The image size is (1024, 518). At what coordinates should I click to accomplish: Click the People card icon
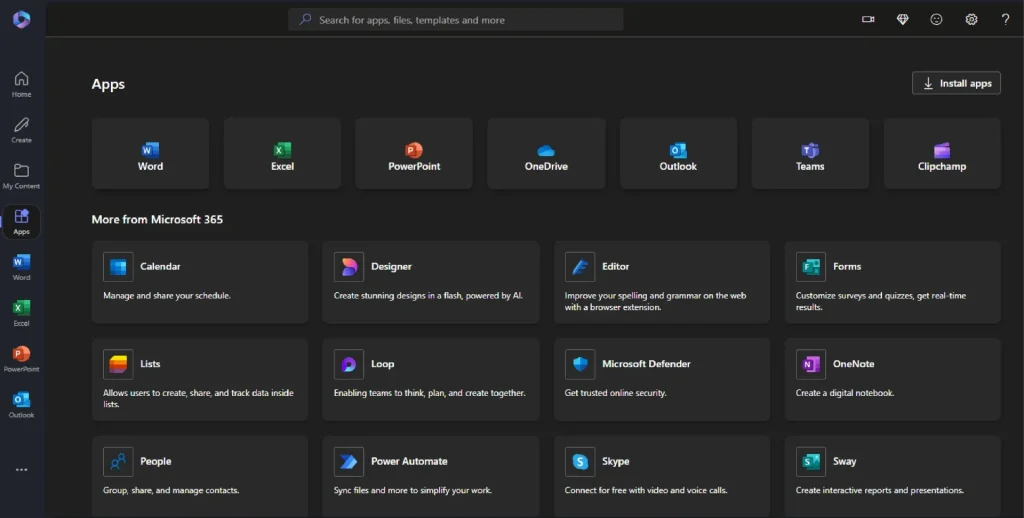[118, 462]
